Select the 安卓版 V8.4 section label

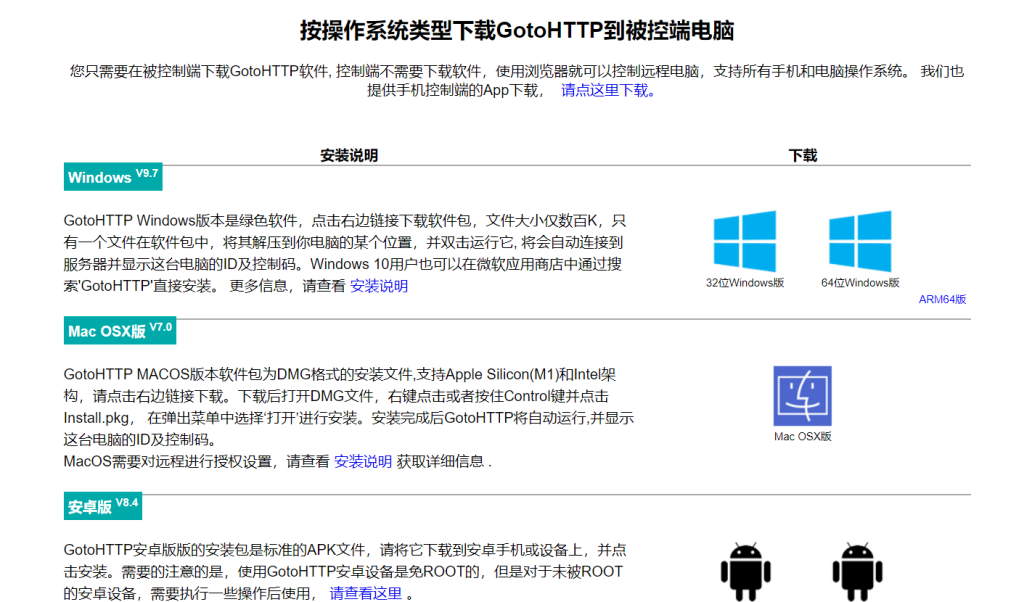pos(103,506)
